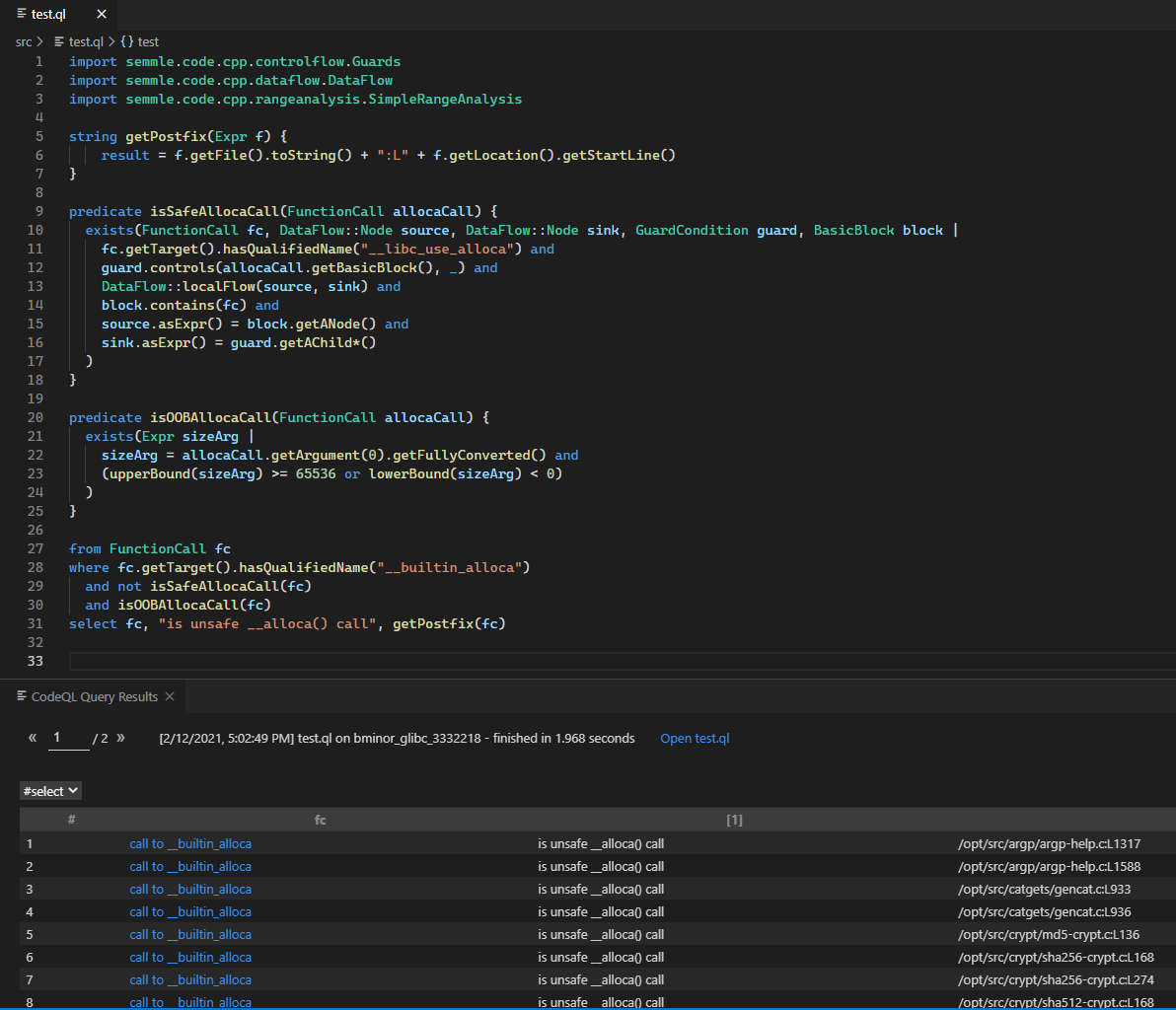Open the row 5 __builtin_alloca result link
This screenshot has width=1176, height=1010.
click(x=190, y=935)
